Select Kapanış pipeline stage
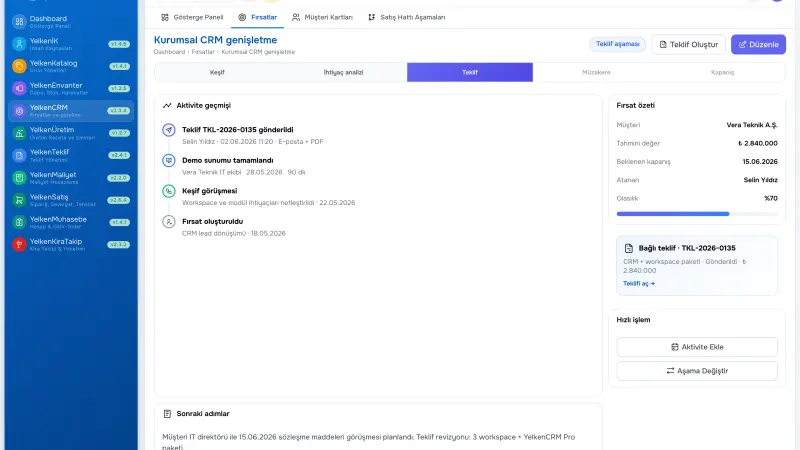Viewport: 800px width, 450px height. 722,72
